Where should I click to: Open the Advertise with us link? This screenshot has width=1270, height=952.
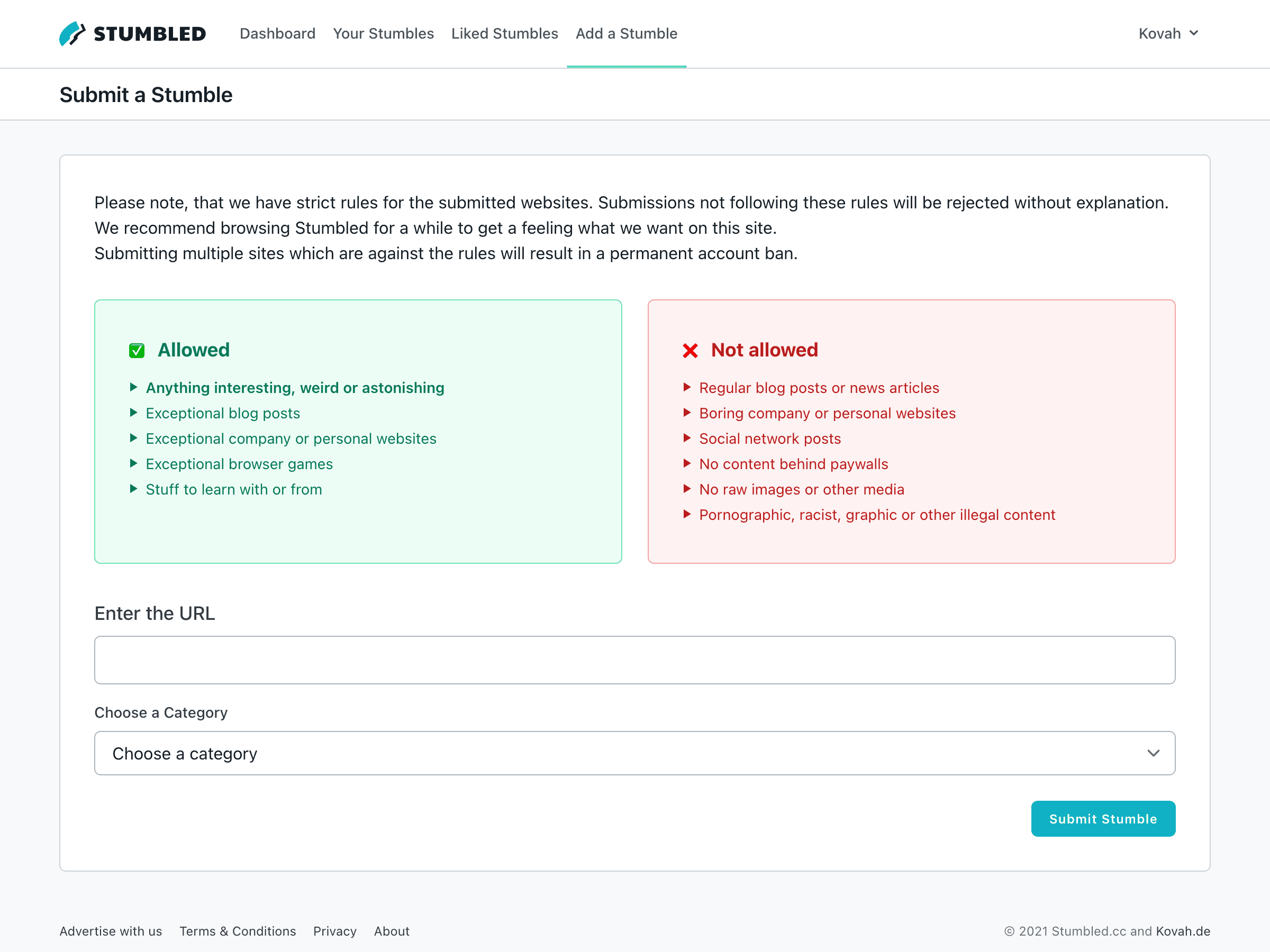point(111,931)
